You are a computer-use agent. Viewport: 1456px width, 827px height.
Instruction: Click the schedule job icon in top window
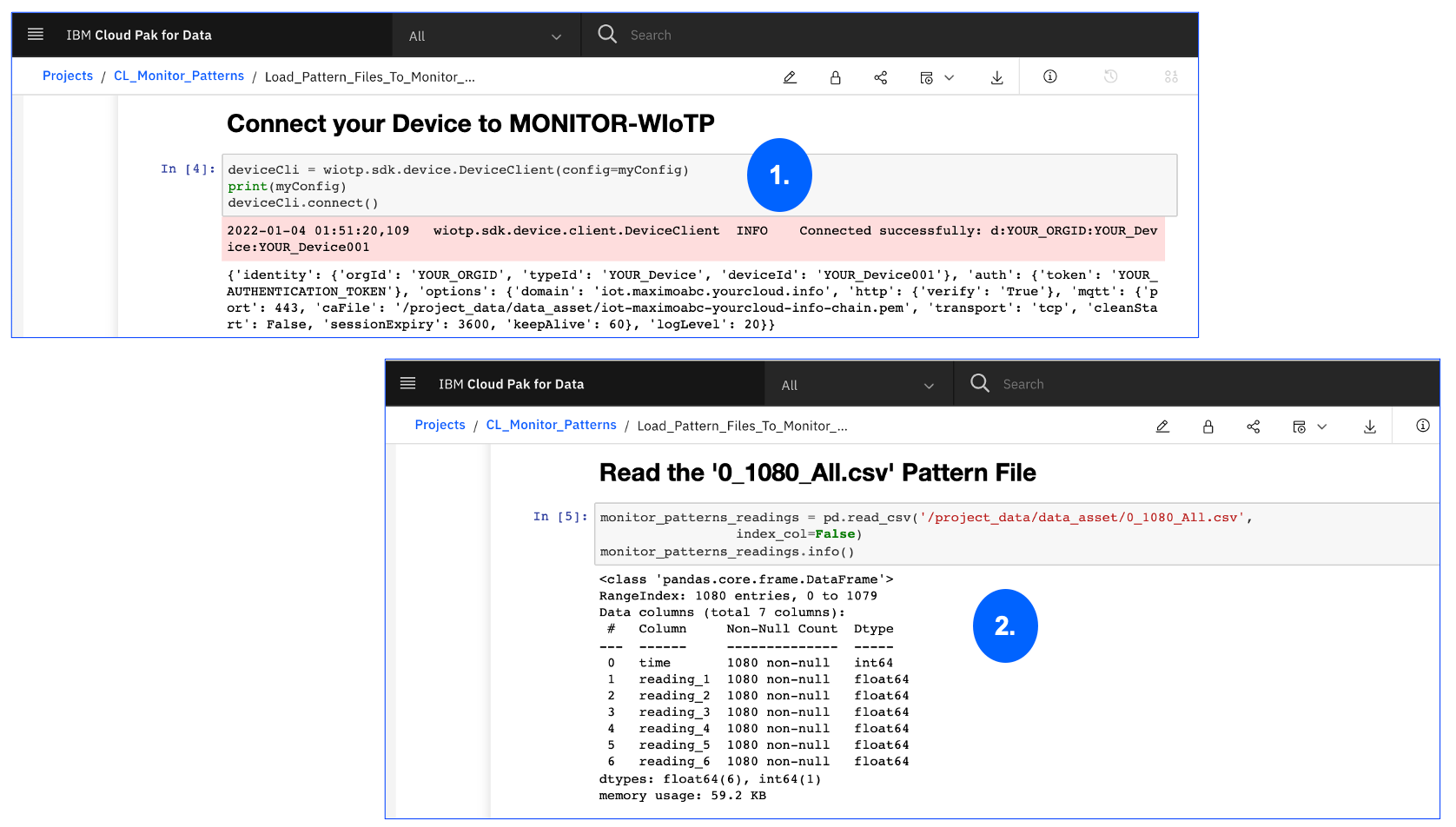[x=926, y=77]
